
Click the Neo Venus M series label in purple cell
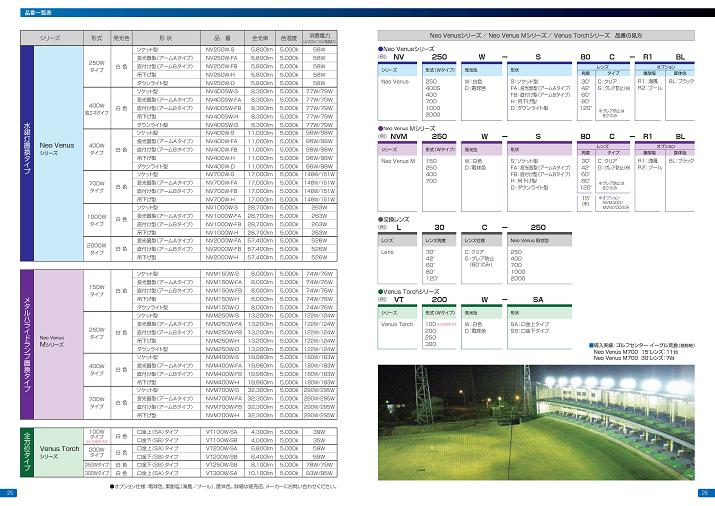52,341
